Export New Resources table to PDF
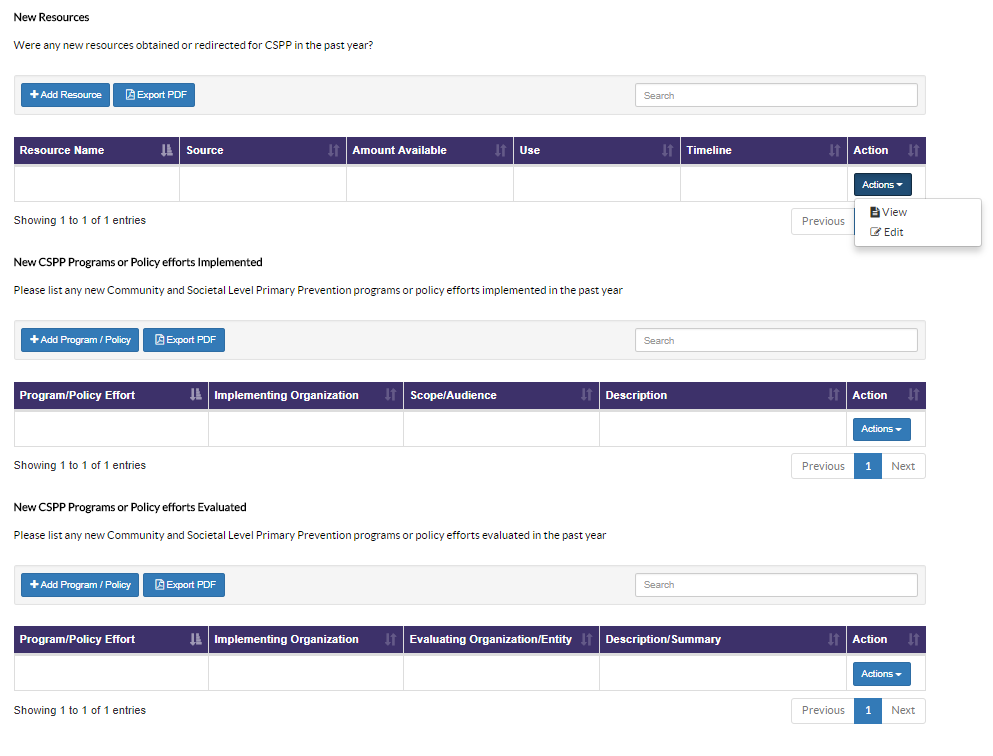Image resolution: width=993 pixels, height=756 pixels. [154, 95]
